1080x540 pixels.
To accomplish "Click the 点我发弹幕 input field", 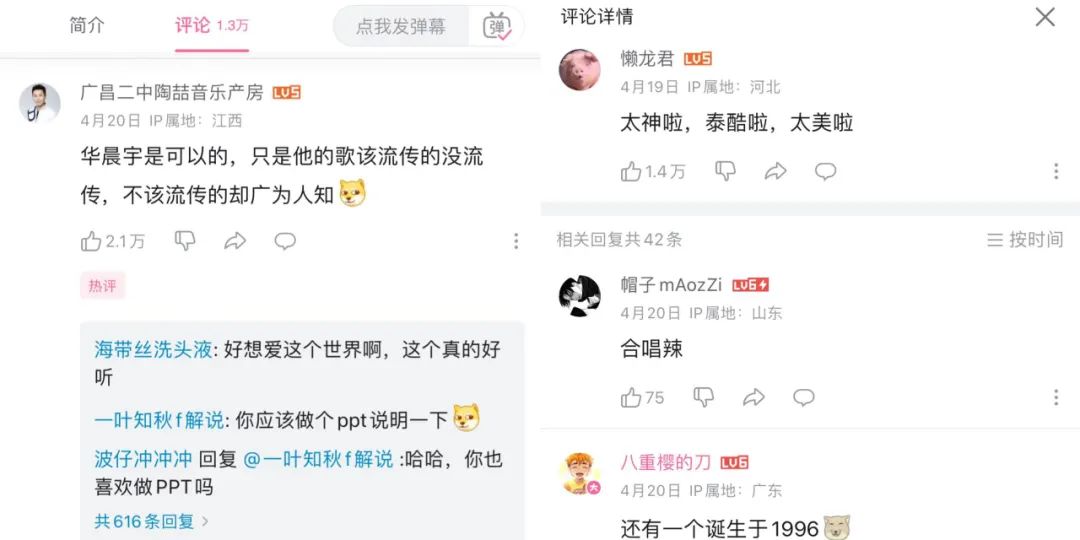I will click(401, 26).
